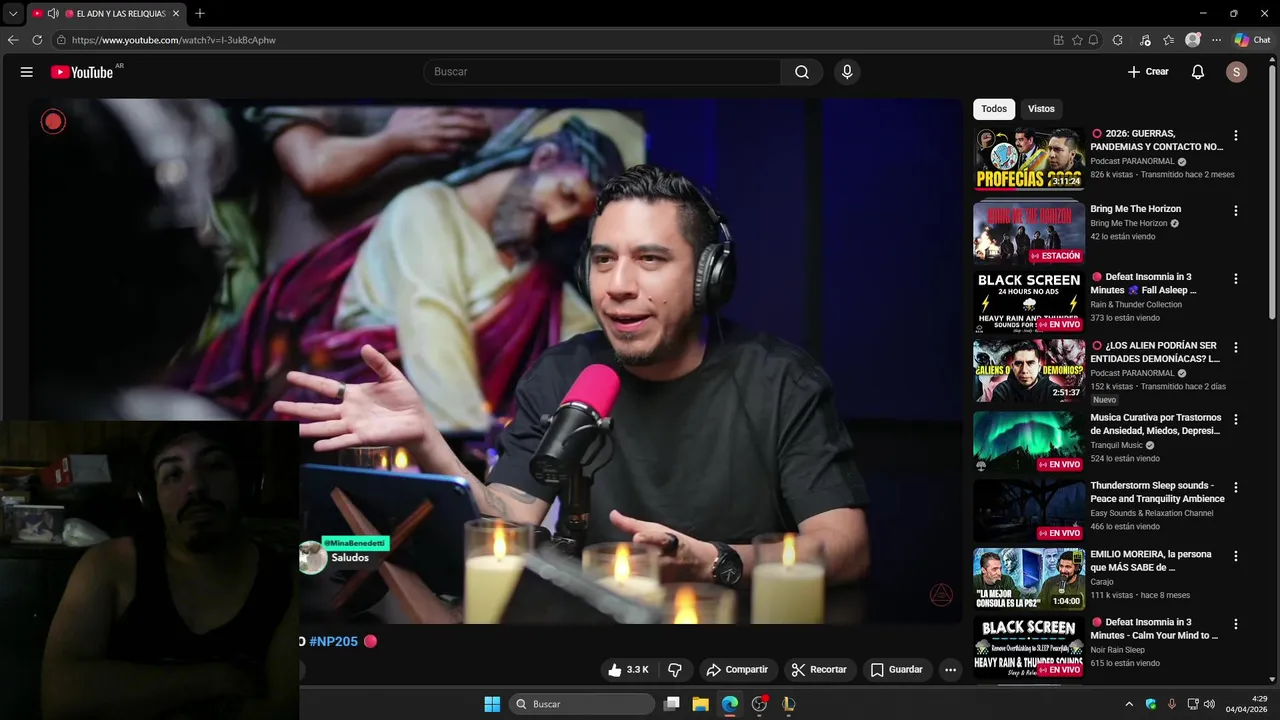Image resolution: width=1280 pixels, height=720 pixels.
Task: Click the #NP205 hashtag link
Action: 333,642
